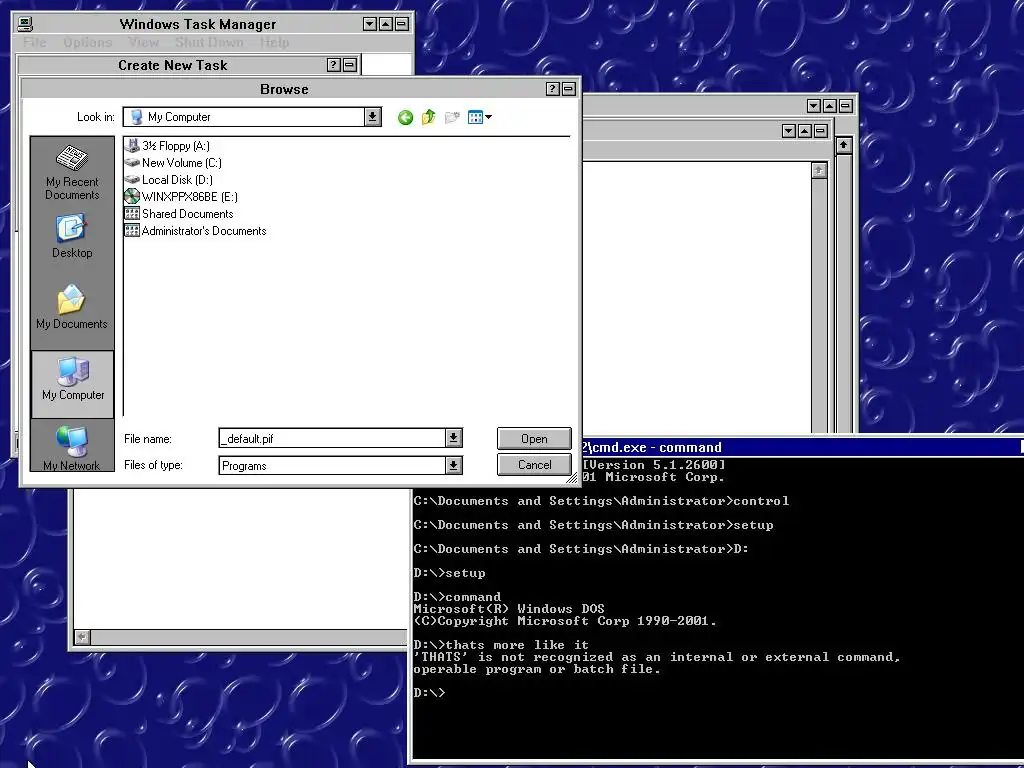1024x768 pixels.
Task: Select My Documents in the places bar
Action: click(72, 307)
